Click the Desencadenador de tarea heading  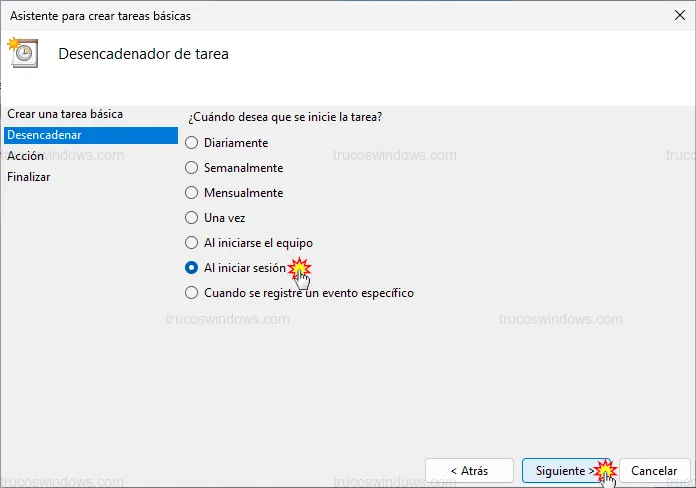(x=144, y=54)
